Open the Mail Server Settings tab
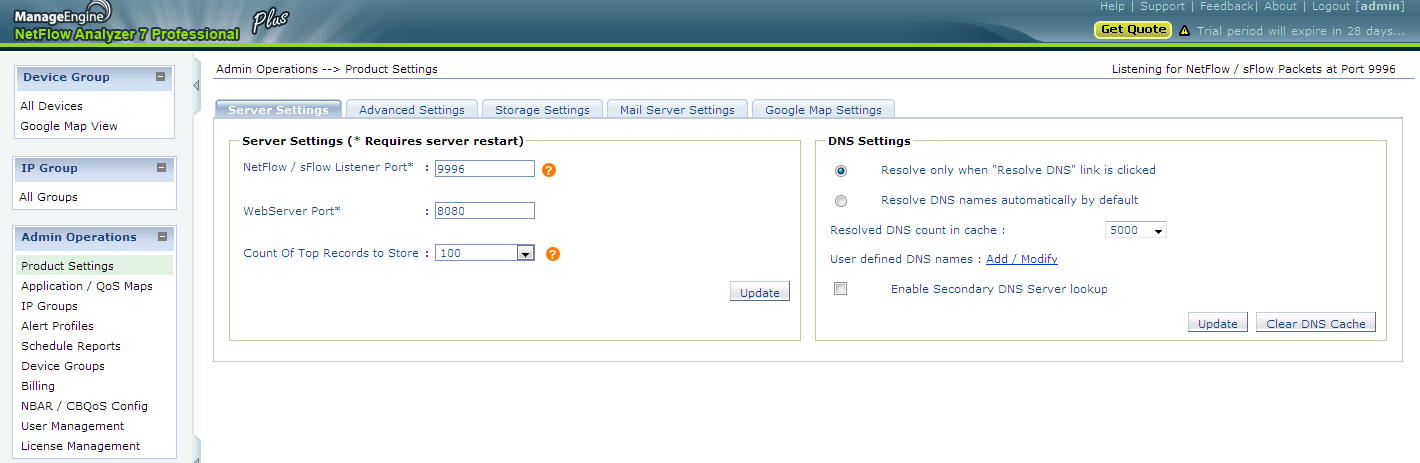 [x=677, y=110]
